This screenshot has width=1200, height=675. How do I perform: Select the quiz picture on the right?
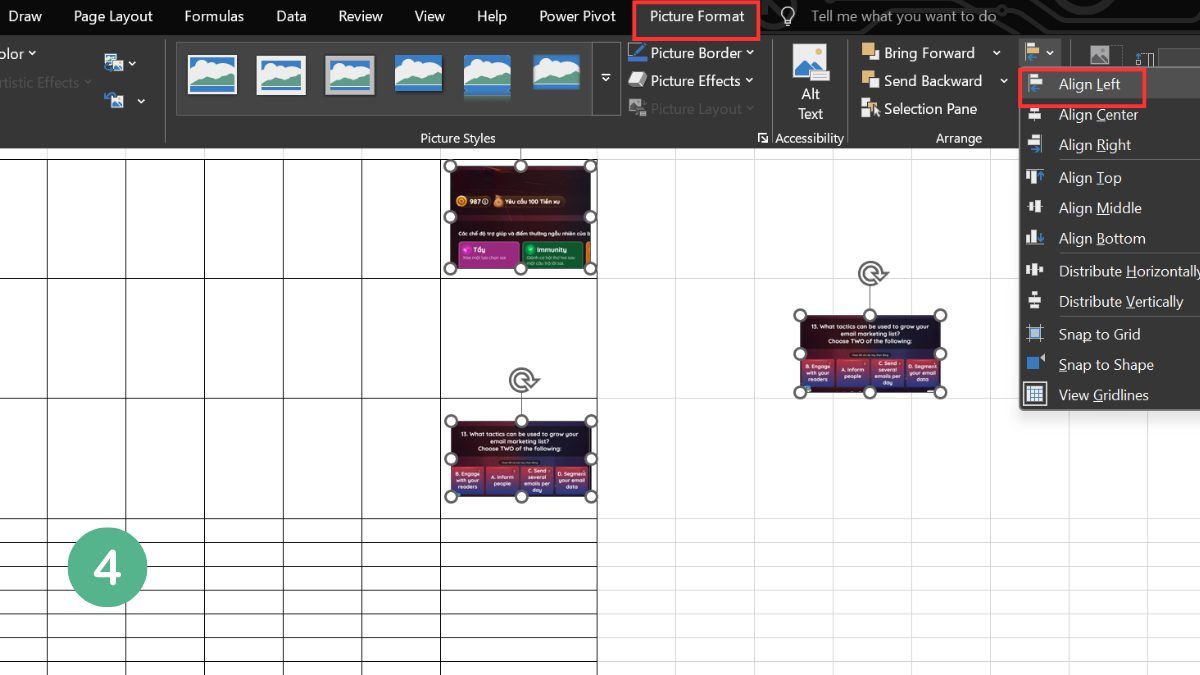[x=869, y=352]
